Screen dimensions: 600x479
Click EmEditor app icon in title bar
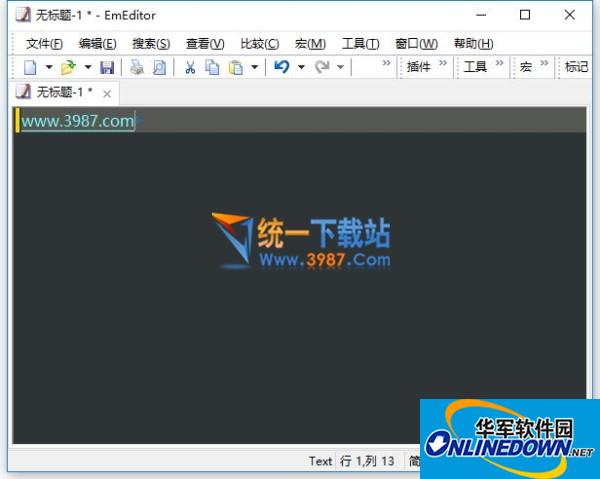click(23, 15)
